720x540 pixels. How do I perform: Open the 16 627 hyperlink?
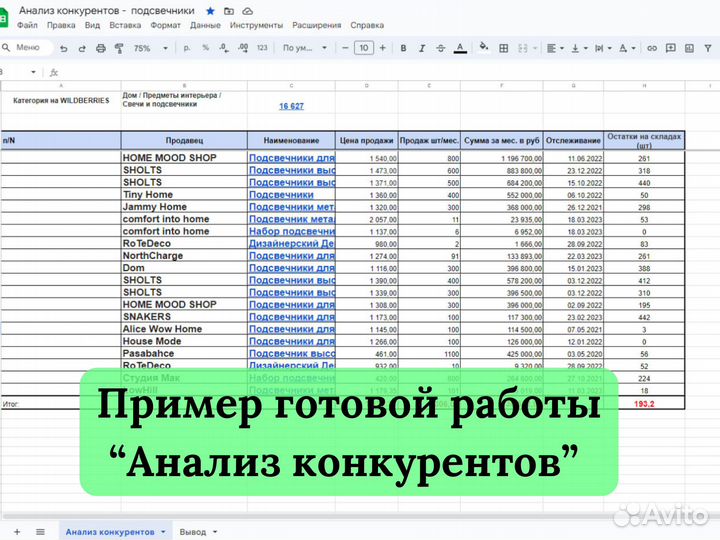(x=291, y=106)
